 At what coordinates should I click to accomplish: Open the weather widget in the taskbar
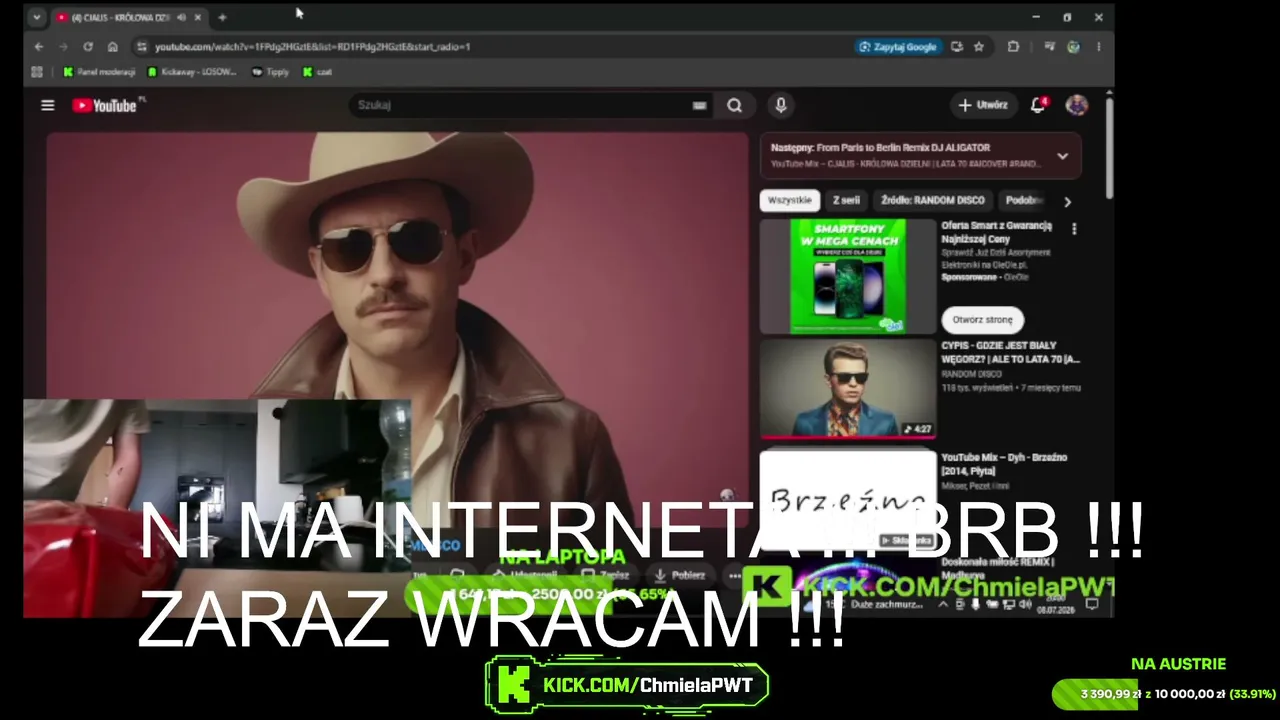[866, 604]
